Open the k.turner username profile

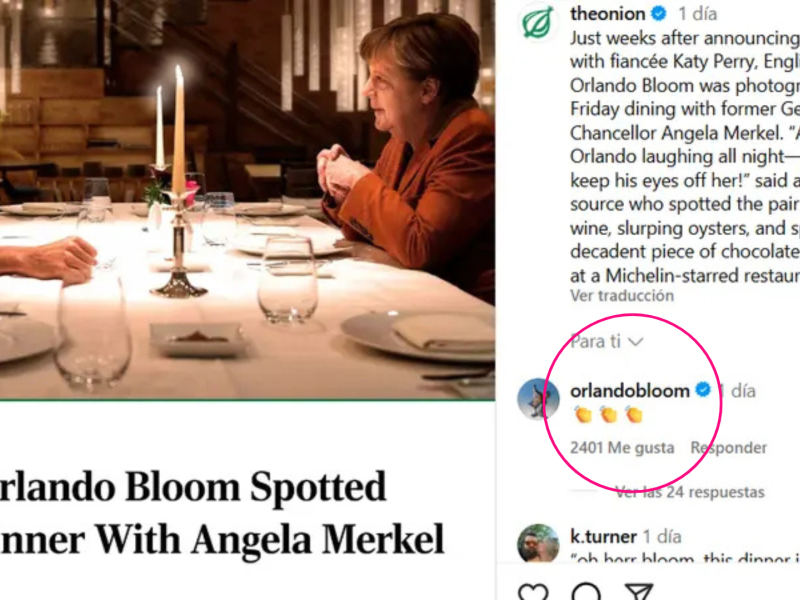point(603,536)
